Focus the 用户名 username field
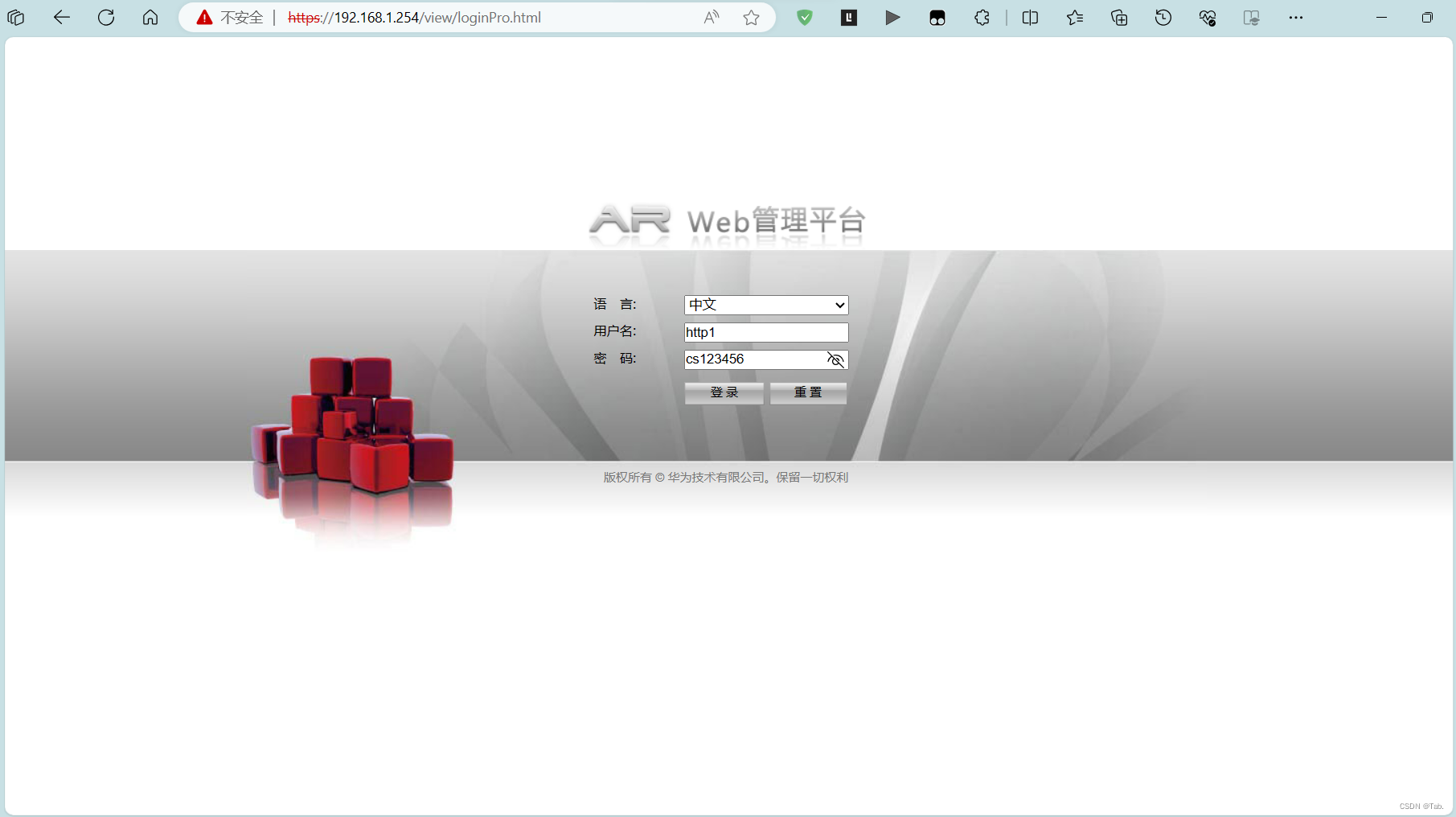Screen dimensions: 1456x817 [x=766, y=332]
